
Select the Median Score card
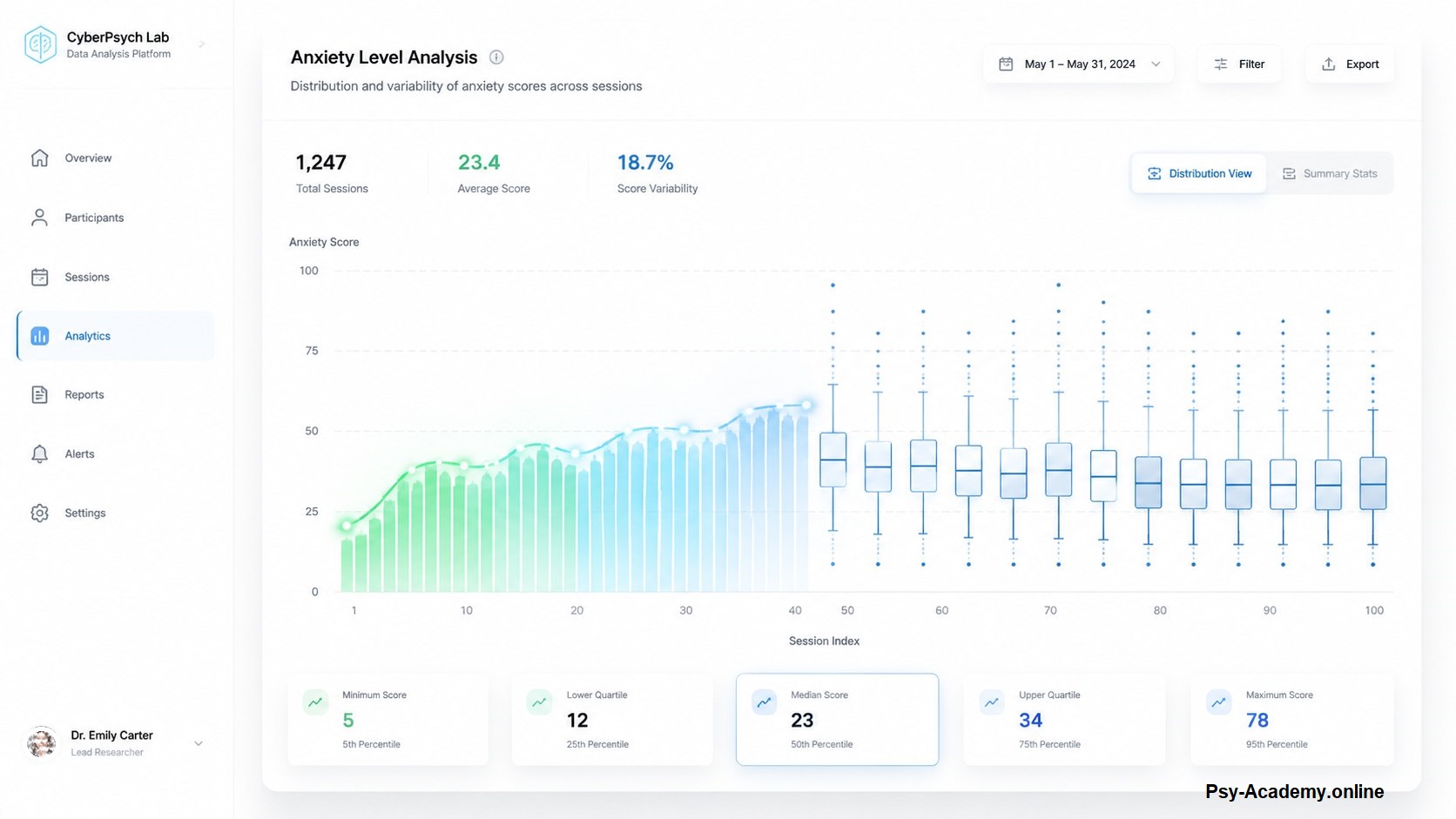[x=837, y=719]
